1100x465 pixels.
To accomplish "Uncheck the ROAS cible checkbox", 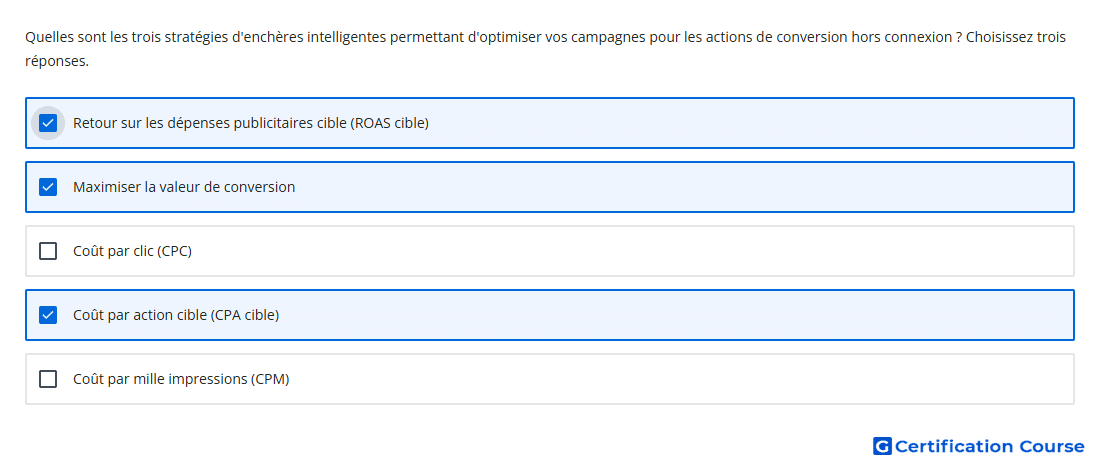I will click(48, 123).
